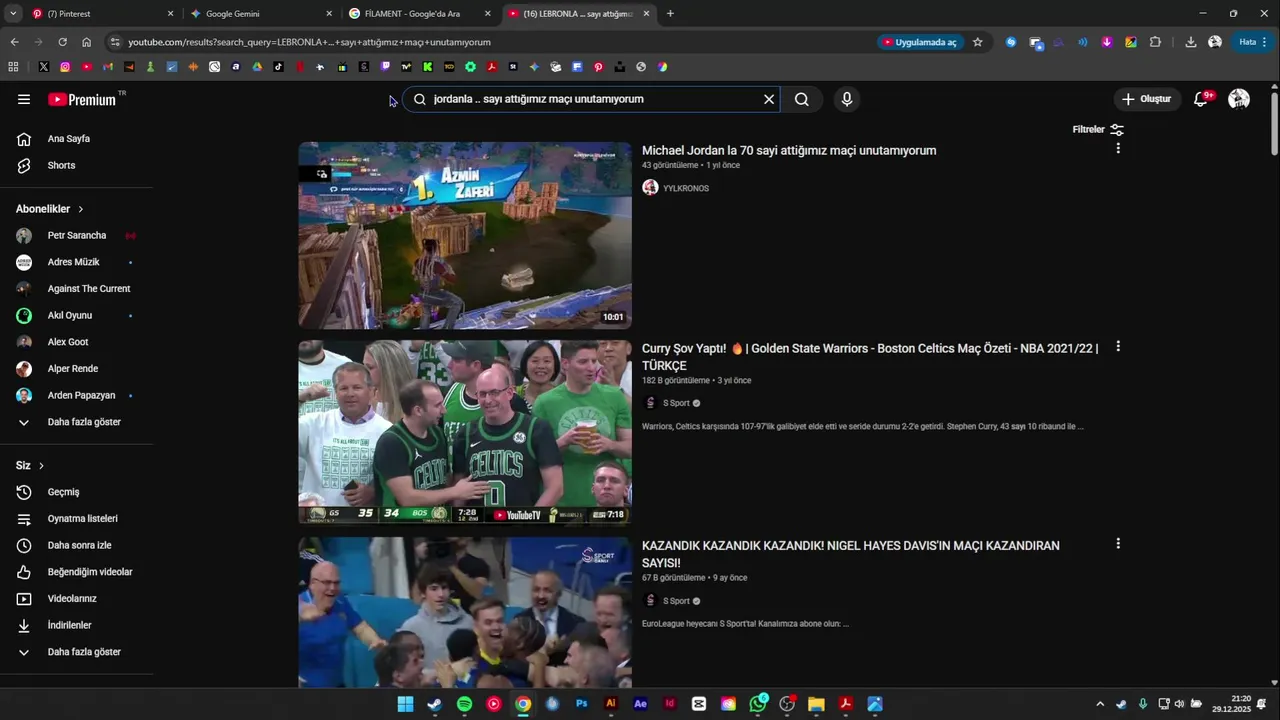Go to browser home page
Viewport: 1280px width, 720px height.
pos(87,42)
